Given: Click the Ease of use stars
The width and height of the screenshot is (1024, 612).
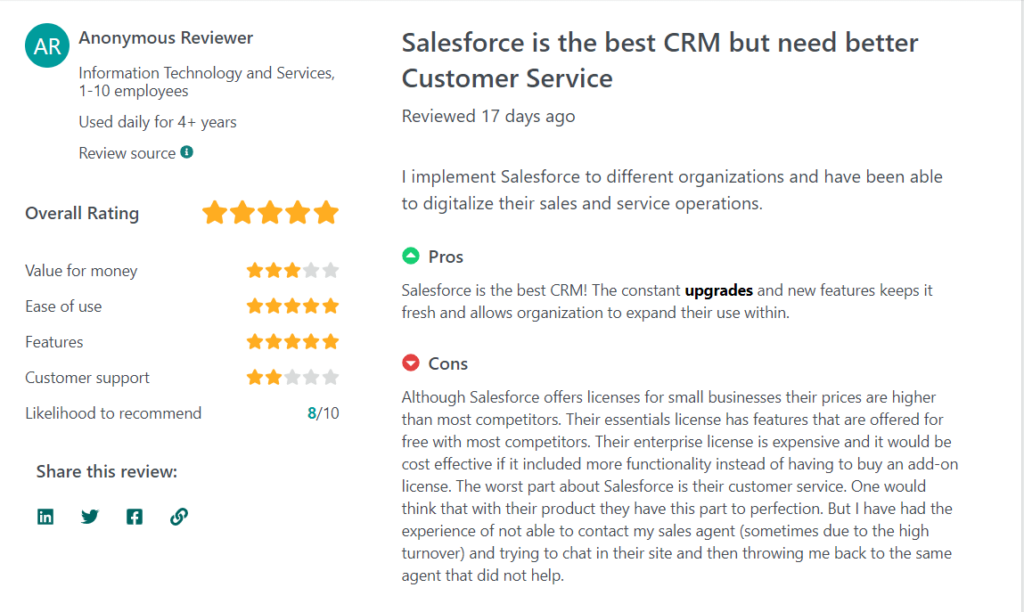Looking at the screenshot, I should [x=293, y=306].
